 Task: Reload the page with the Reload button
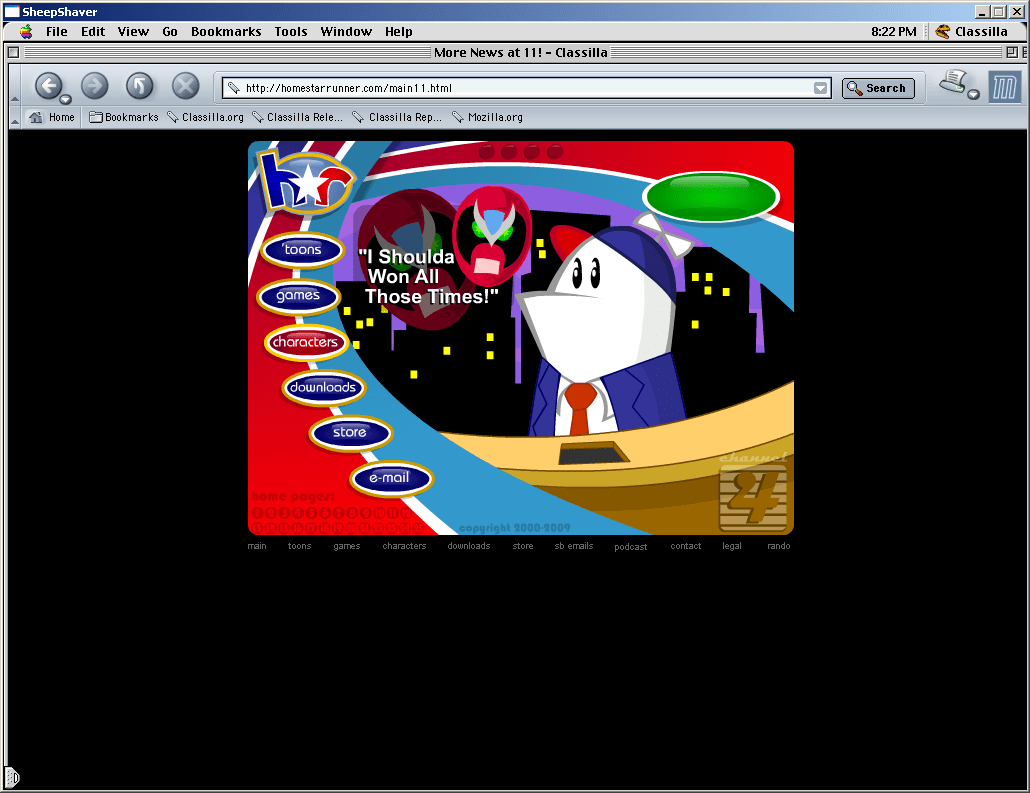point(139,85)
